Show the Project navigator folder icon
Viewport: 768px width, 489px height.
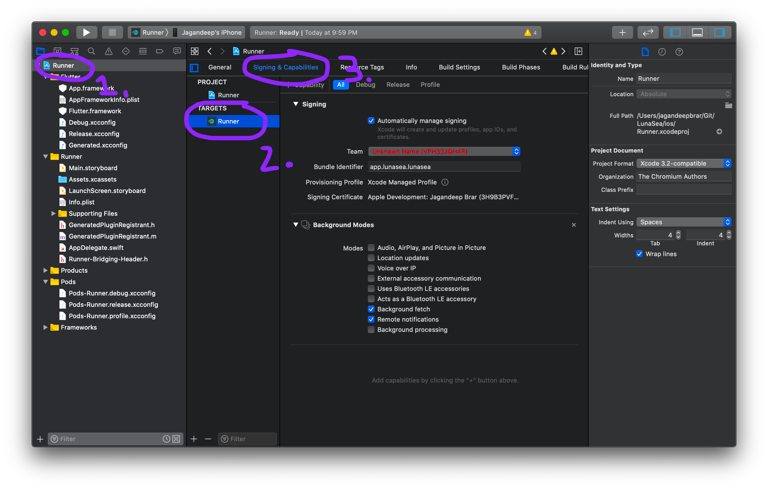(x=41, y=51)
